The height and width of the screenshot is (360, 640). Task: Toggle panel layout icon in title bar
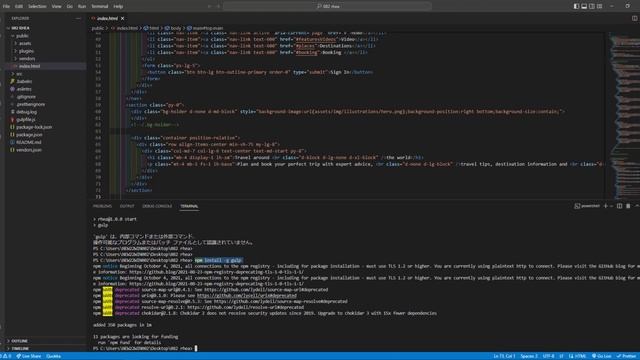[584, 6]
